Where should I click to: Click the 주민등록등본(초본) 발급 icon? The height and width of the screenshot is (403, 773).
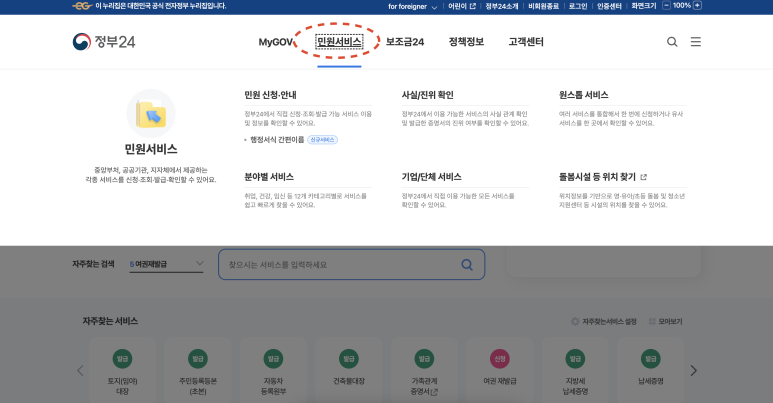[x=198, y=359]
